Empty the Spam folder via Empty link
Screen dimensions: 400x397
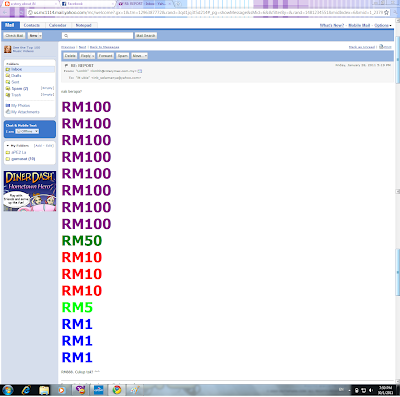[47, 88]
